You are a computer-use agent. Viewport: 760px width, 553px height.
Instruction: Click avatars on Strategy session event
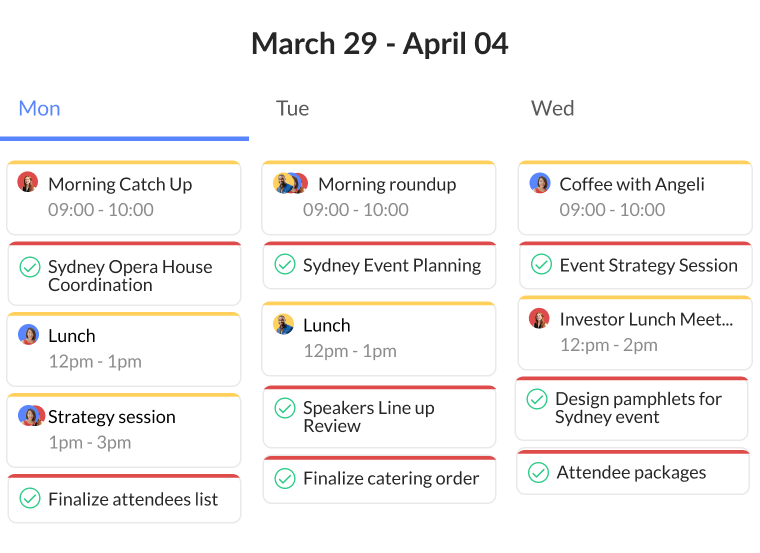tap(32, 415)
